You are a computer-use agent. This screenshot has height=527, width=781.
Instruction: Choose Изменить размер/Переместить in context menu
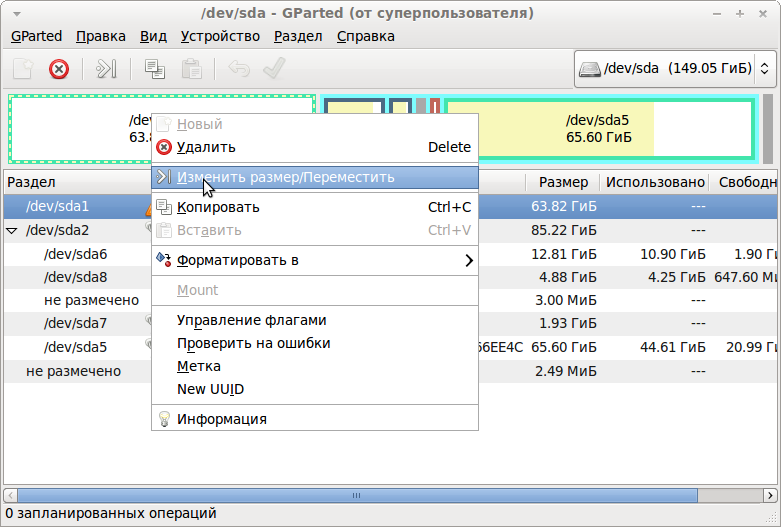(x=315, y=177)
